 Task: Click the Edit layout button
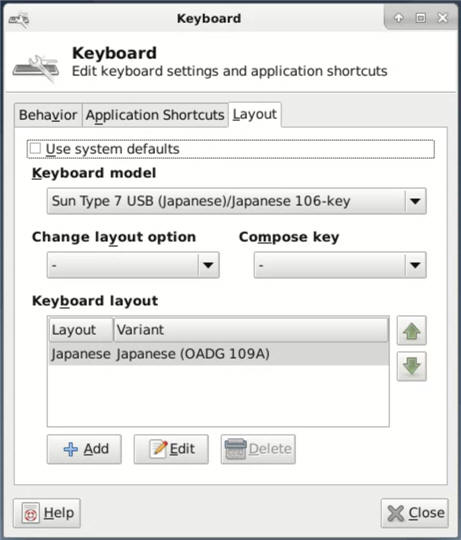[171, 449]
